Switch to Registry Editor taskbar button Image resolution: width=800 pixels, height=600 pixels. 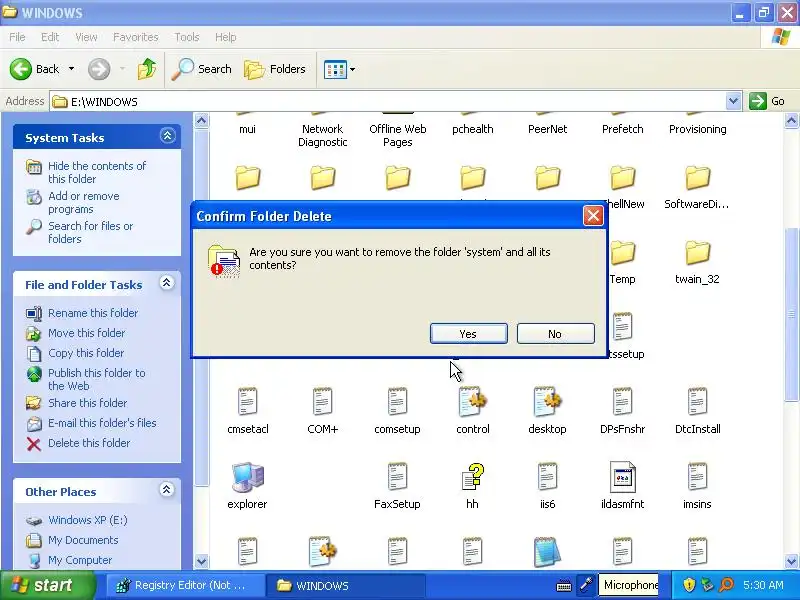pos(185,585)
